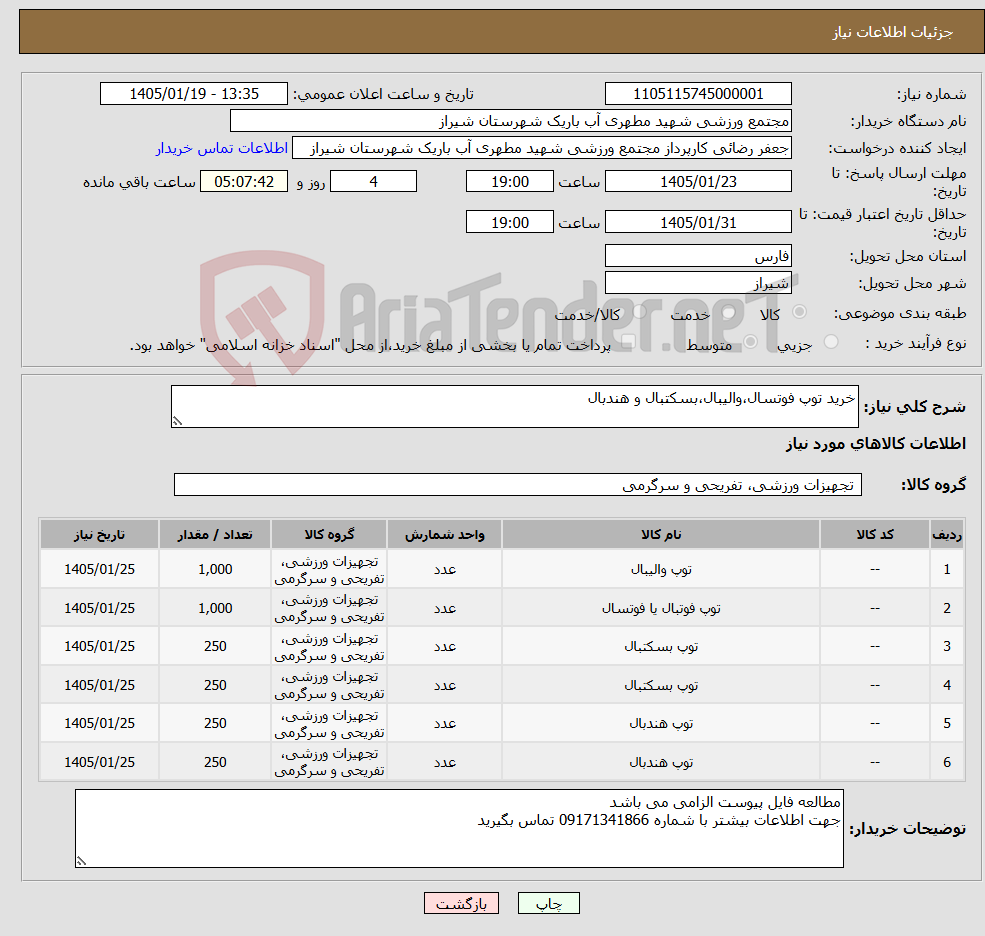
Task: Click the کد کالا column header
Action: 874,535
